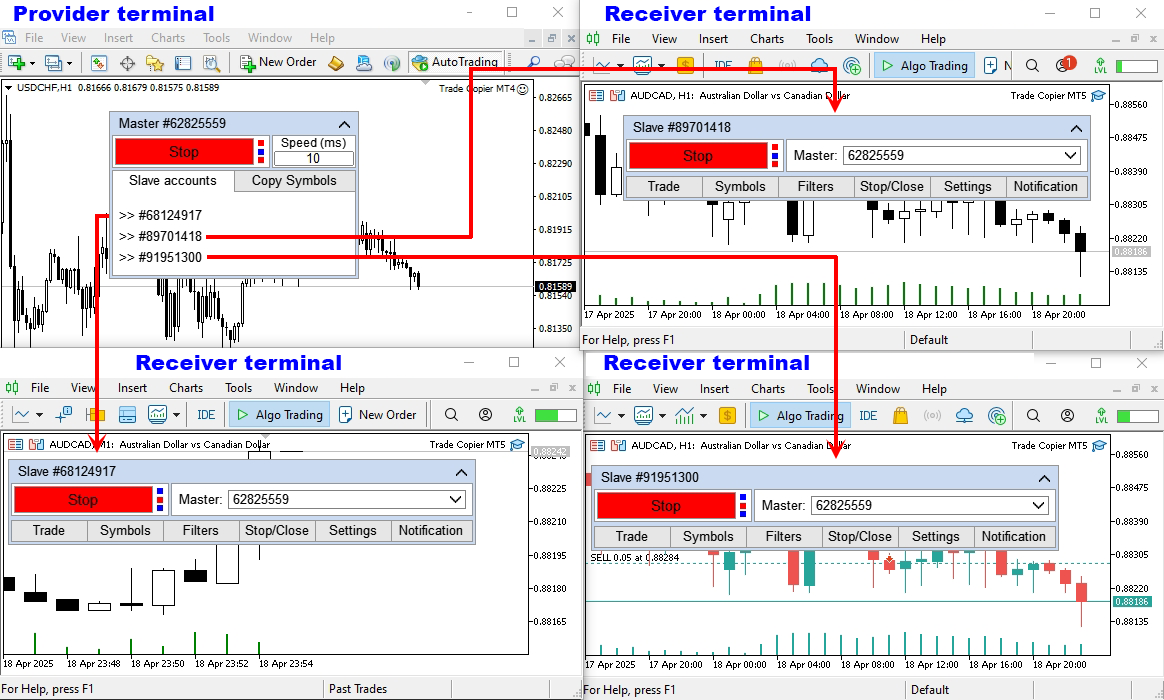The width and height of the screenshot is (1164, 700).
Task: Open IDE in the bottom-left Receiver terminal toolbar
Action: point(206,415)
